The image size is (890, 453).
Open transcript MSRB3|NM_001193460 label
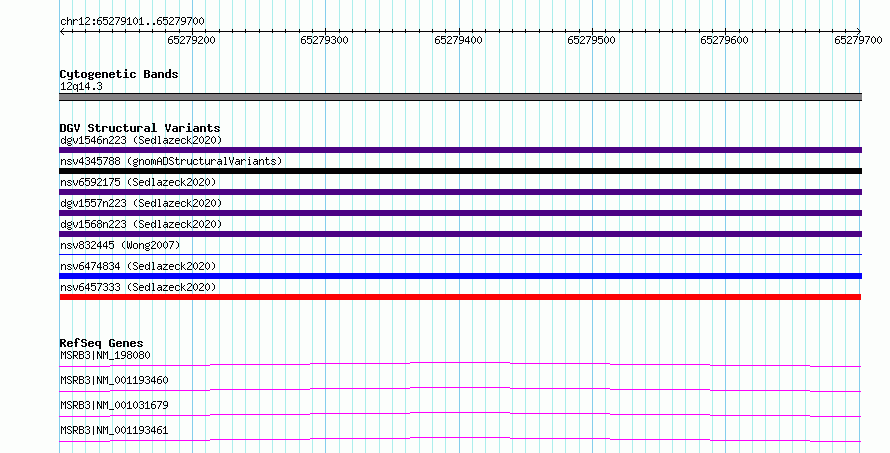(114, 380)
